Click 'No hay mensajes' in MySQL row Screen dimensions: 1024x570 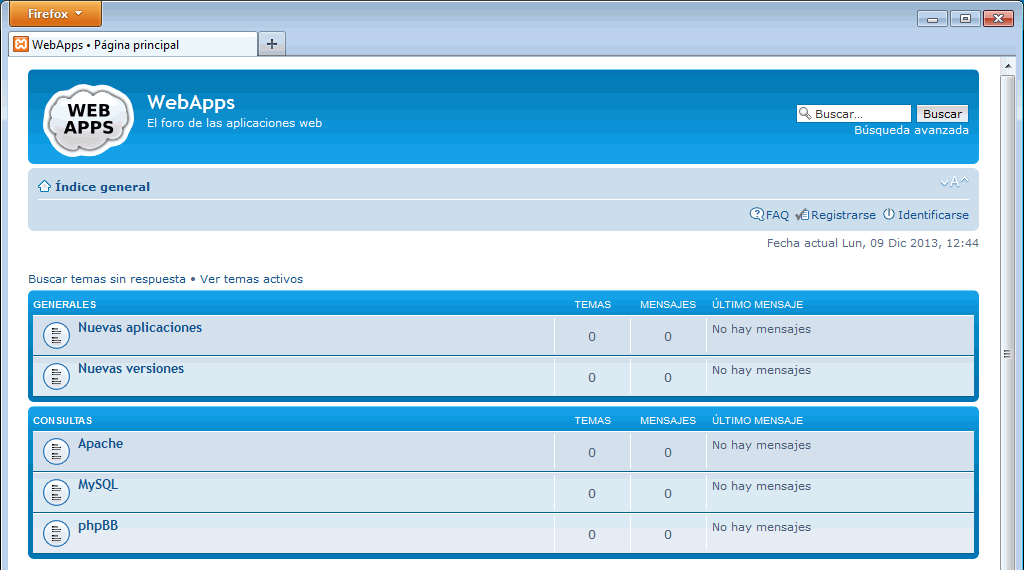click(x=761, y=486)
